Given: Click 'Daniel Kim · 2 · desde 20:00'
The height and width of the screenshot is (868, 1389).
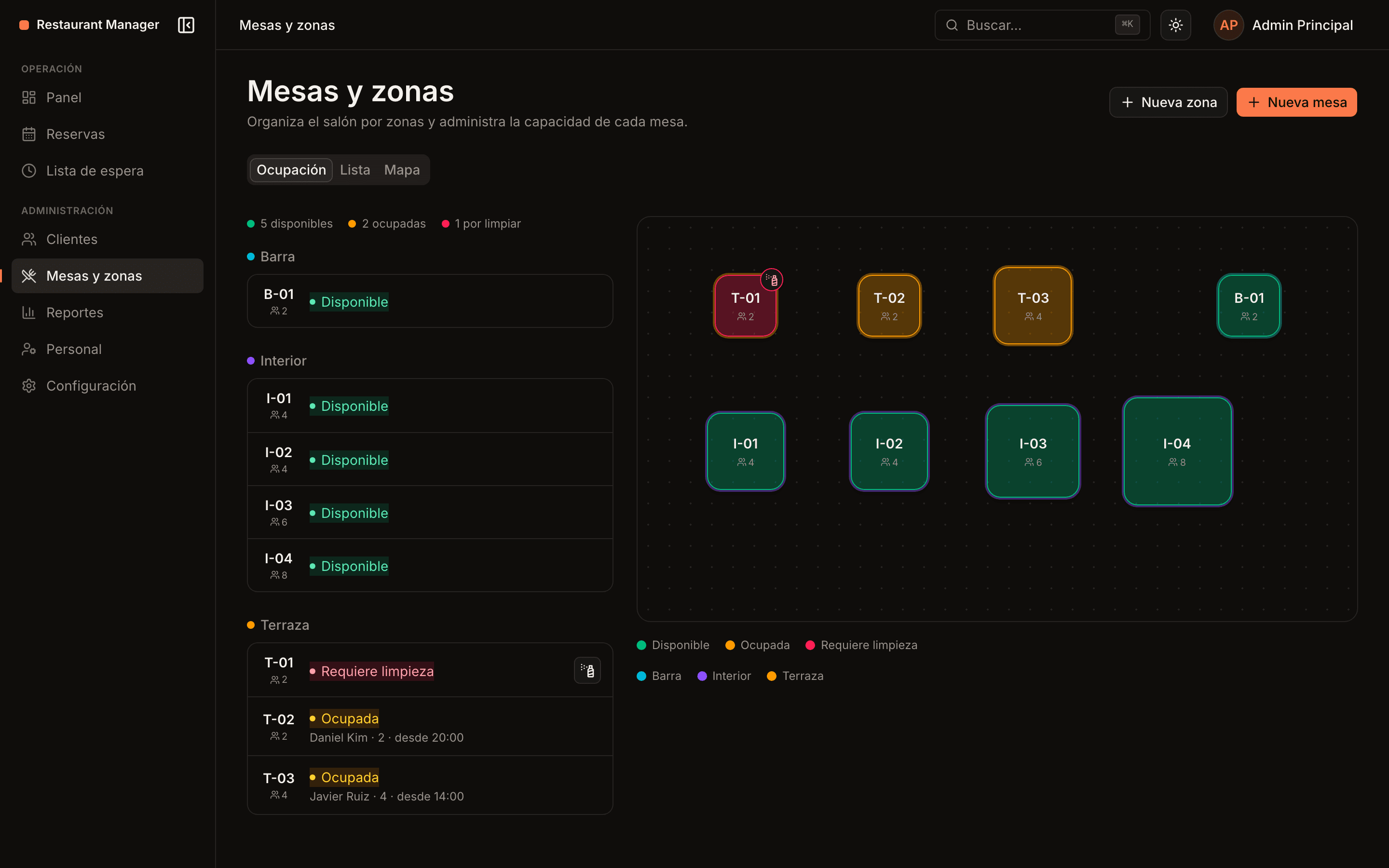Looking at the screenshot, I should click(387, 738).
